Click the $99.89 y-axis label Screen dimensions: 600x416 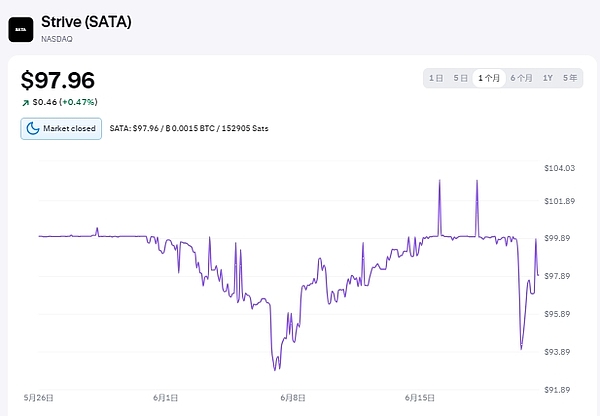(x=557, y=238)
